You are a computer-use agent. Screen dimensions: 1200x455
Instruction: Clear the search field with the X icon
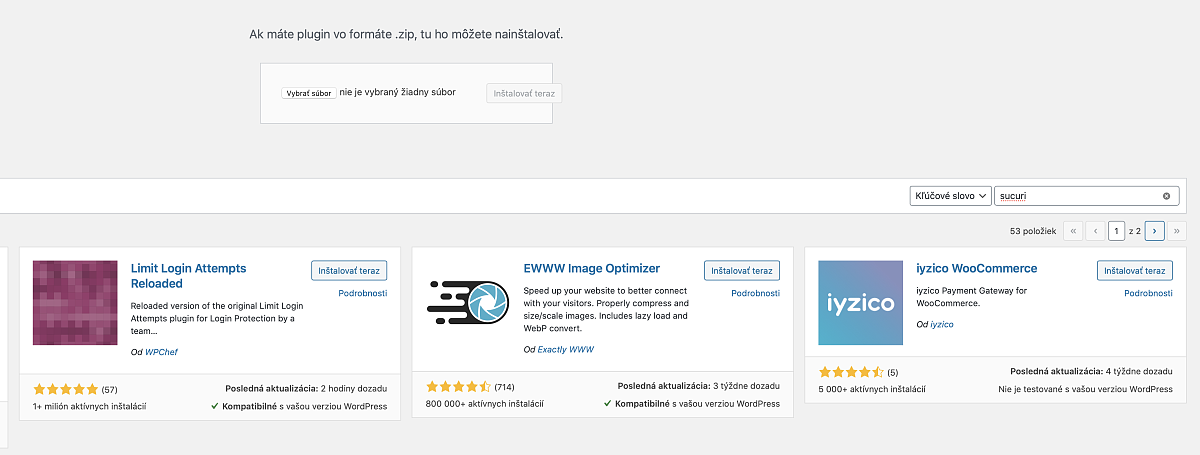click(x=1166, y=196)
